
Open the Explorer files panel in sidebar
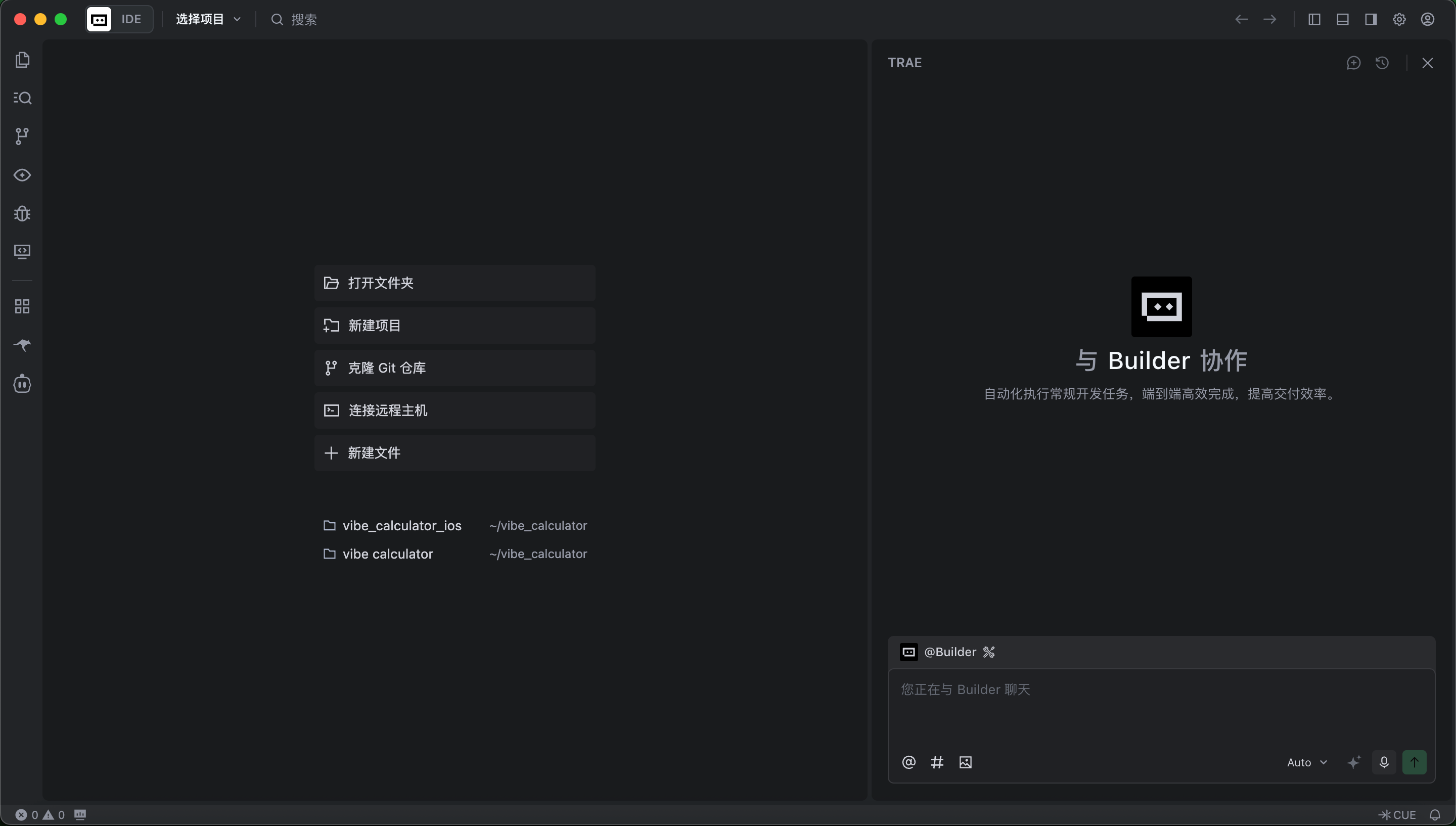coord(22,60)
